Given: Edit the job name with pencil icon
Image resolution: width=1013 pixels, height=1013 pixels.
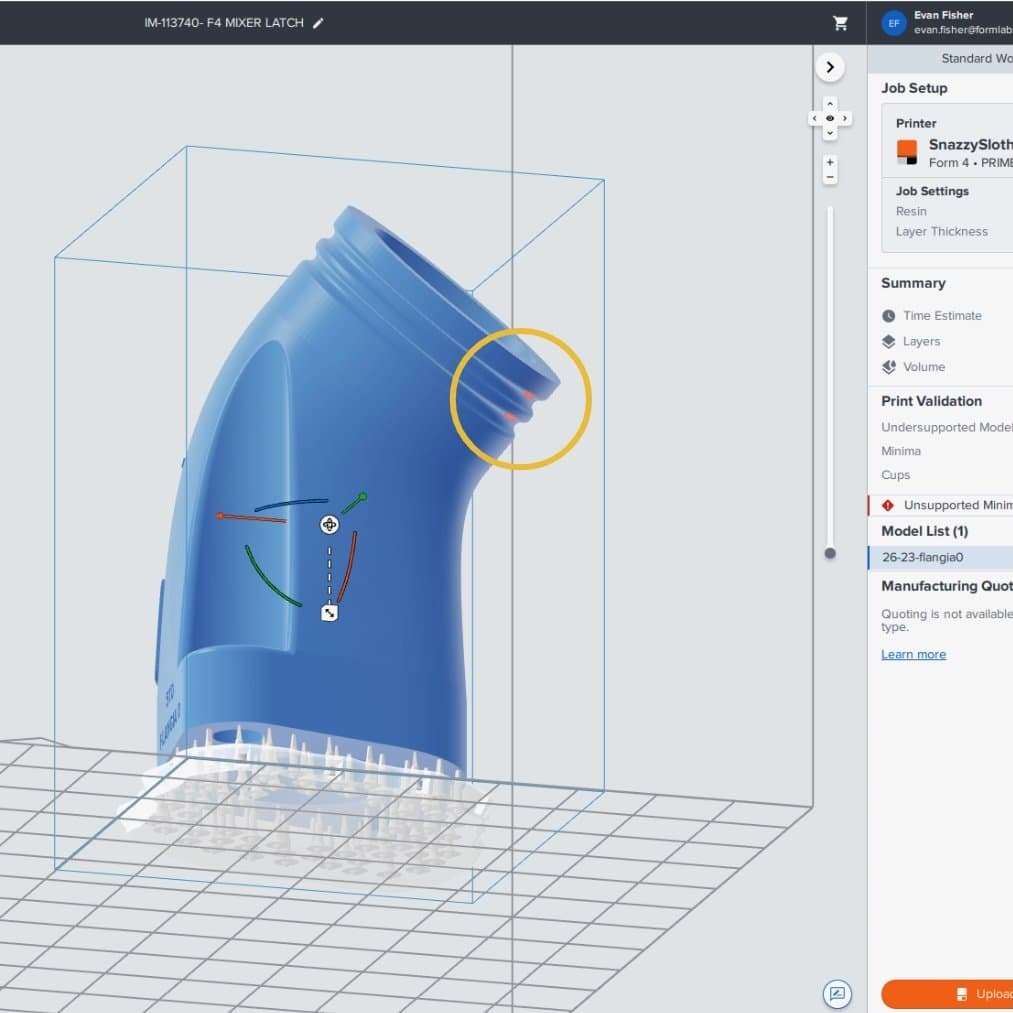Looking at the screenshot, I should pyautogui.click(x=319, y=23).
